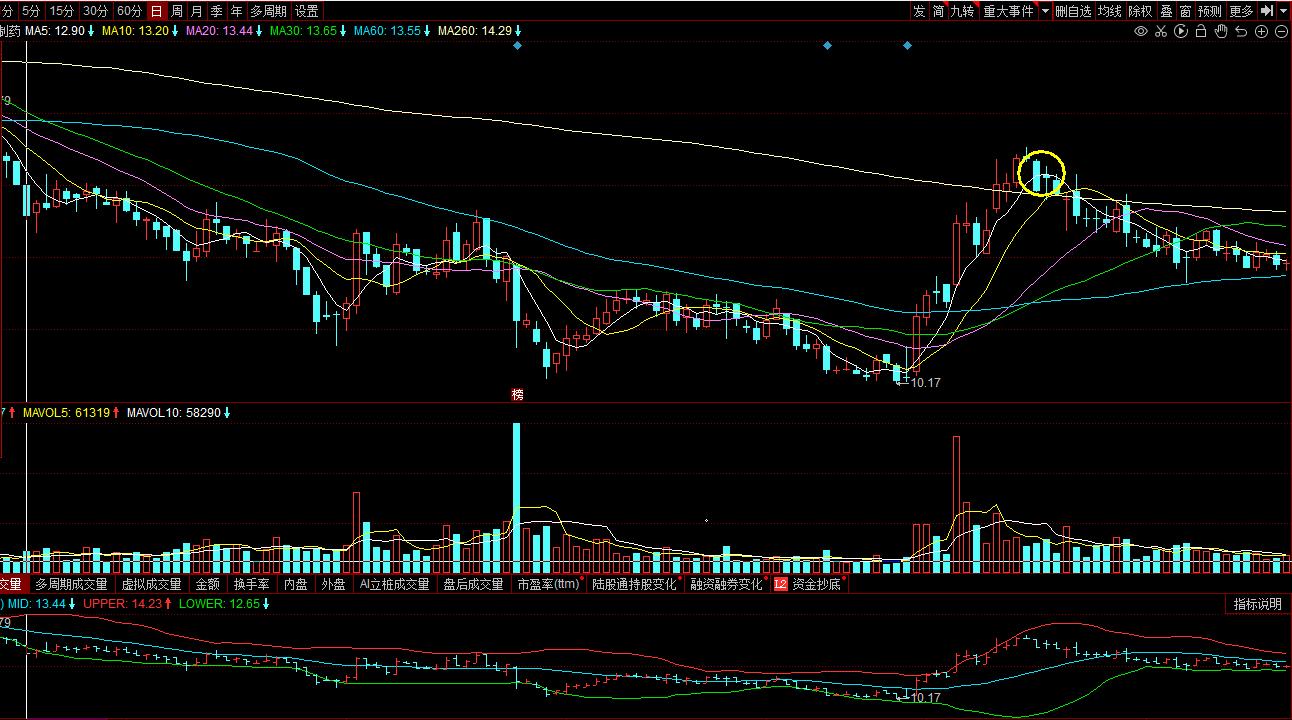1292x720 pixels.
Task: Switch to 换手率 indicator tab
Action: click(251, 584)
